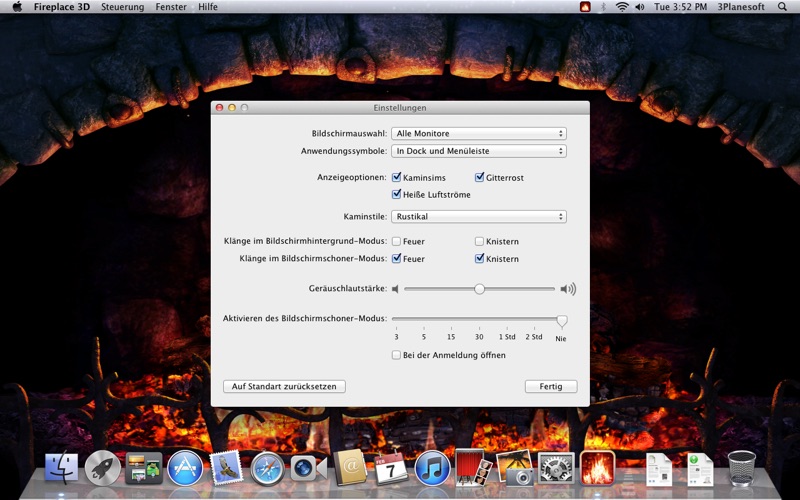Disable Heiße Luftströme option

pyautogui.click(x=396, y=194)
